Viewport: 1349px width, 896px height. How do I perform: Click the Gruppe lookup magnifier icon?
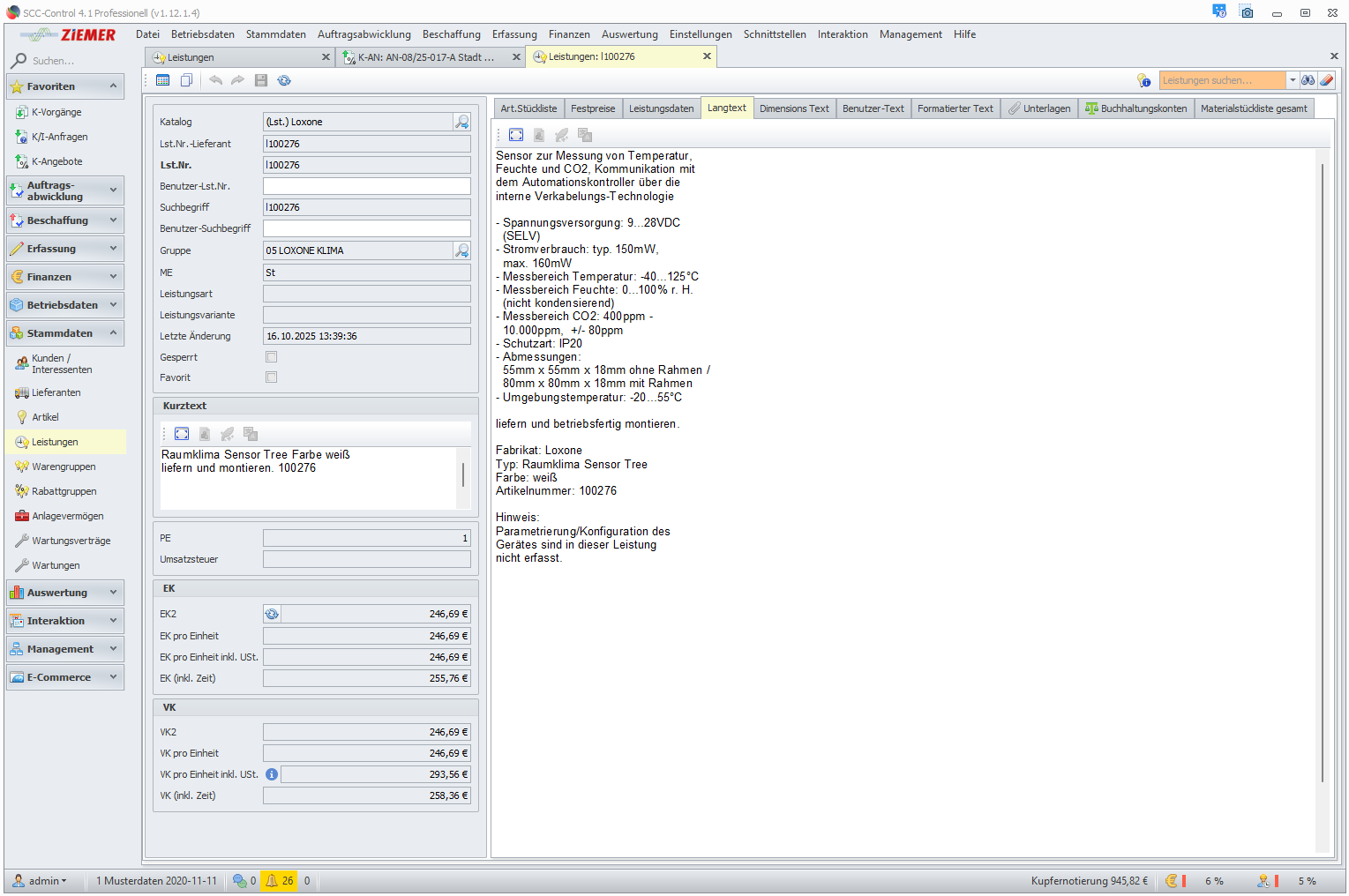click(461, 250)
